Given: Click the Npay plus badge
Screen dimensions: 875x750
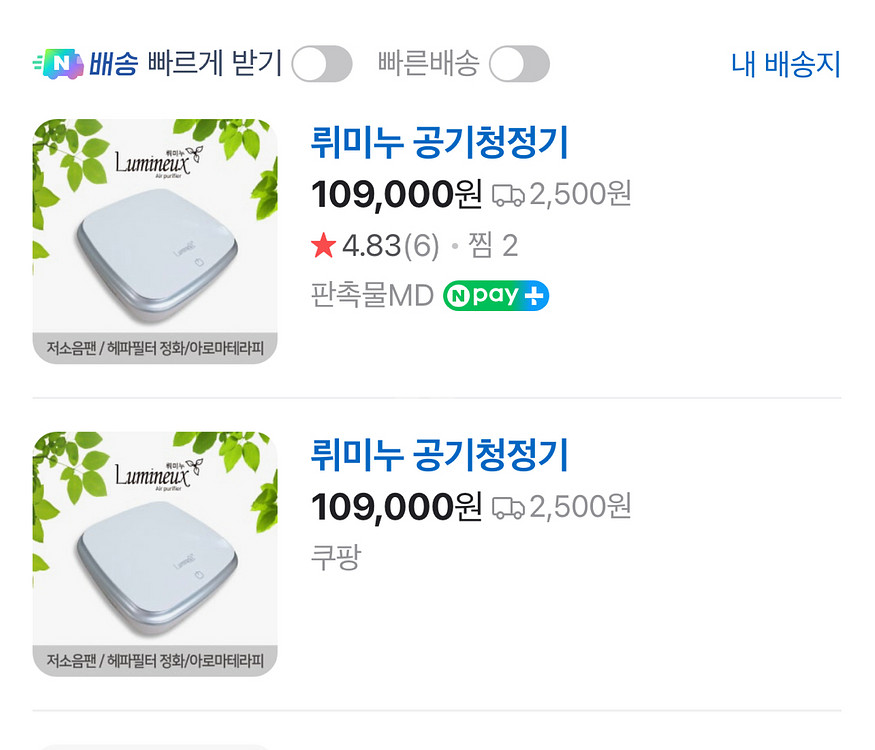Looking at the screenshot, I should click(x=496, y=296).
